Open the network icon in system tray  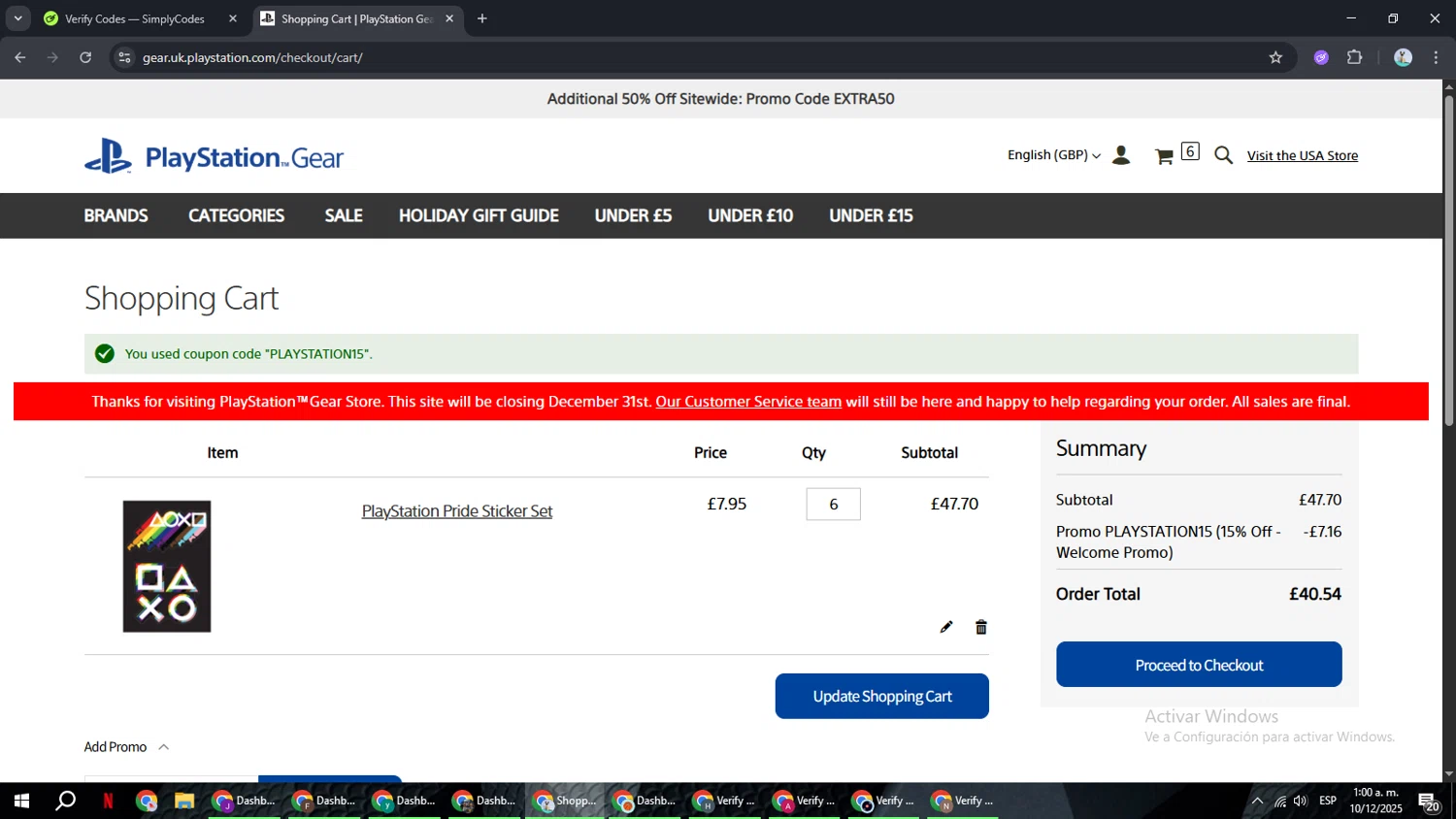pyautogui.click(x=1280, y=801)
